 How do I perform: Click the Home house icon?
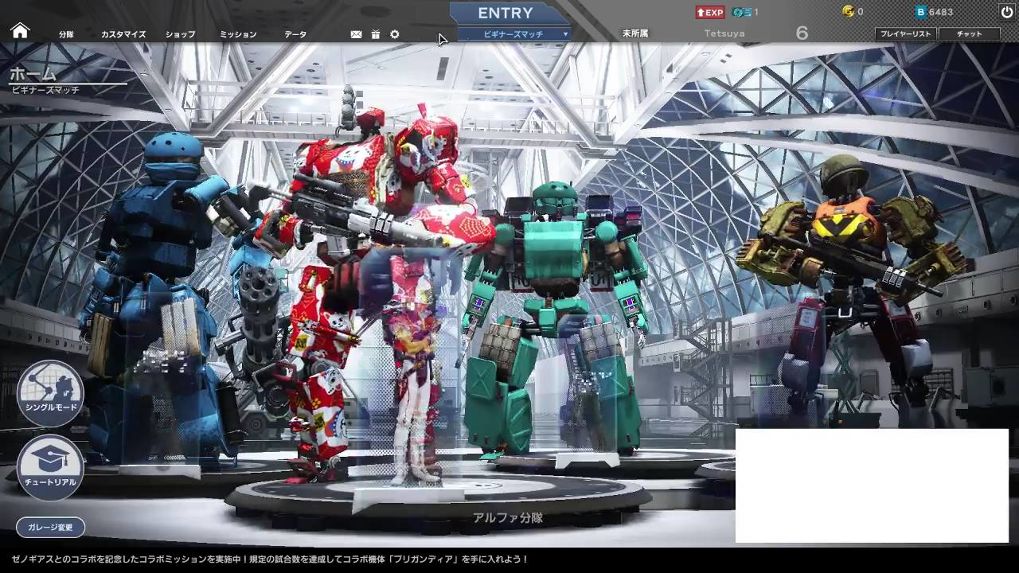pos(19,30)
